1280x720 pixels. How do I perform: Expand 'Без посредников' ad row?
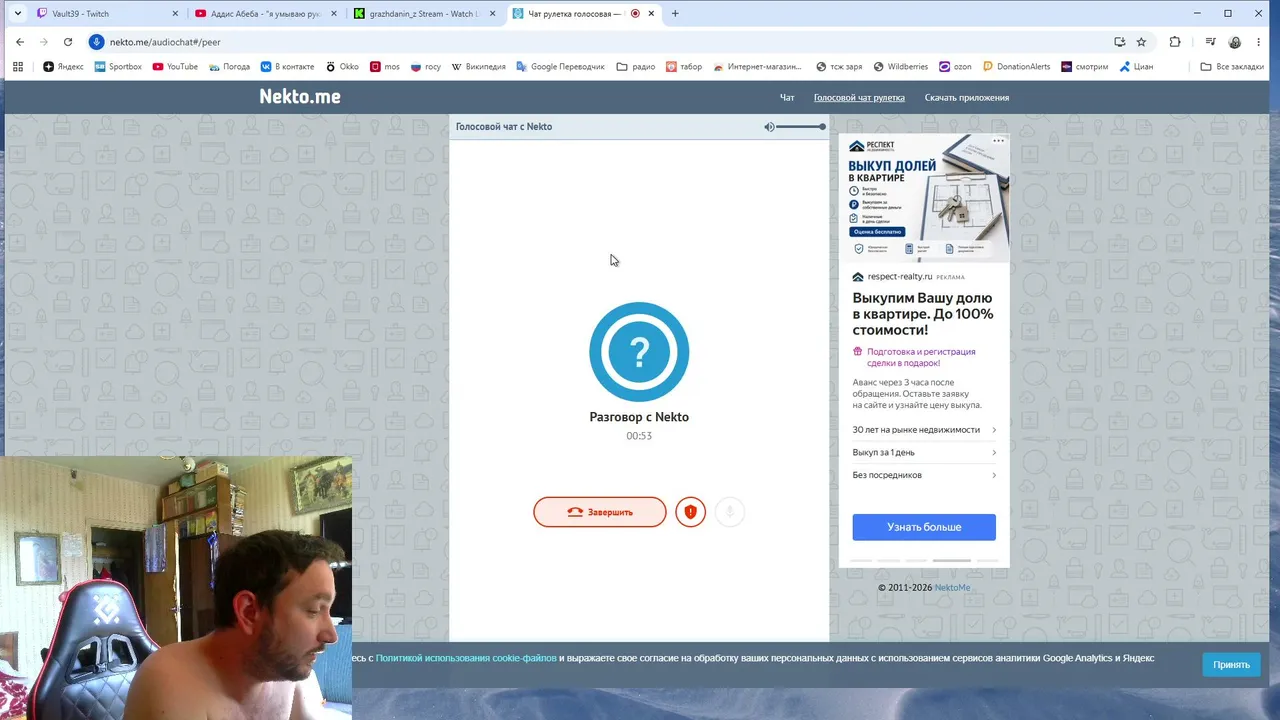click(x=924, y=475)
